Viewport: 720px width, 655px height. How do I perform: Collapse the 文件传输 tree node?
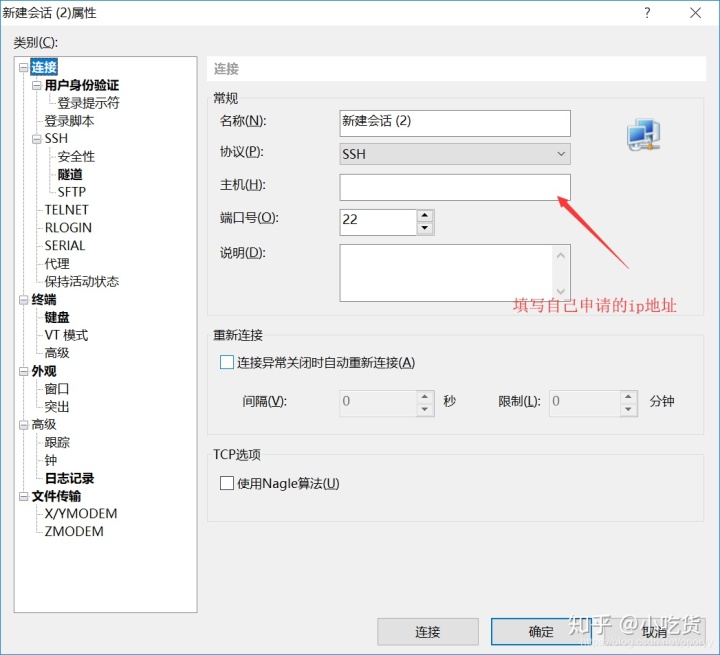click(x=23, y=497)
